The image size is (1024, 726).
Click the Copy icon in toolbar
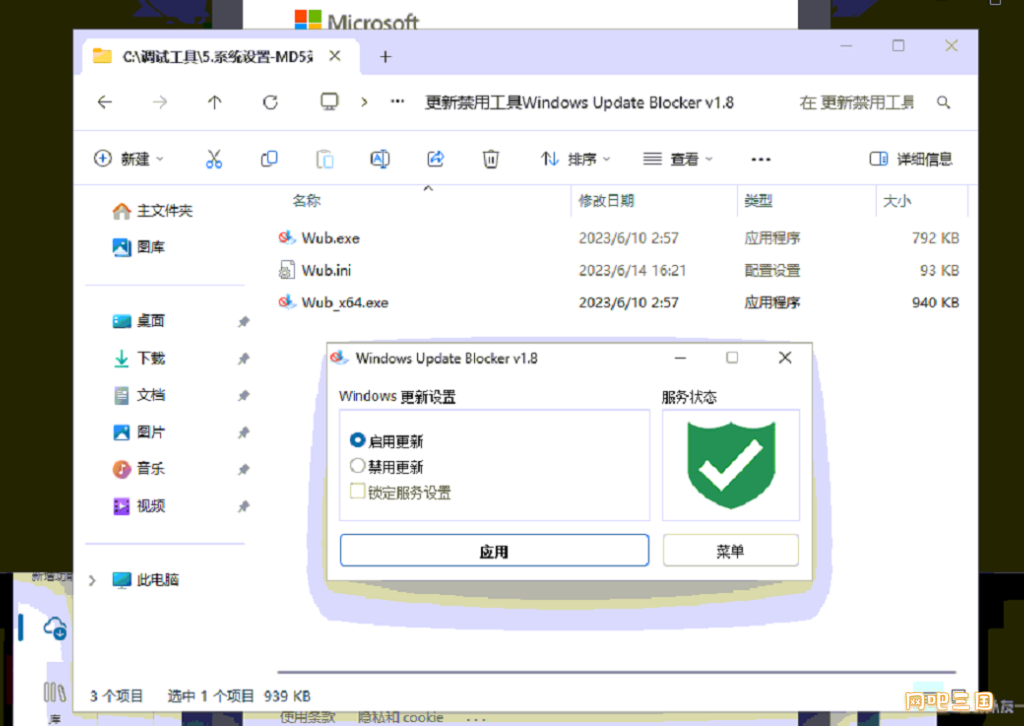269,159
